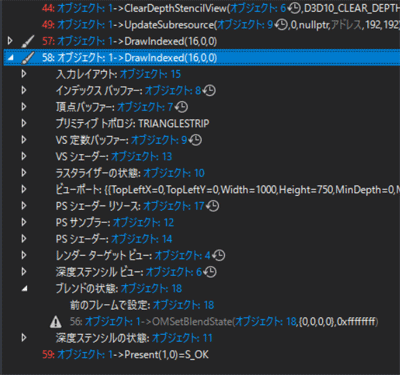Open history clock icon next to オブジェクト: 7
Viewport: 400px width, 375px height.
(182, 107)
